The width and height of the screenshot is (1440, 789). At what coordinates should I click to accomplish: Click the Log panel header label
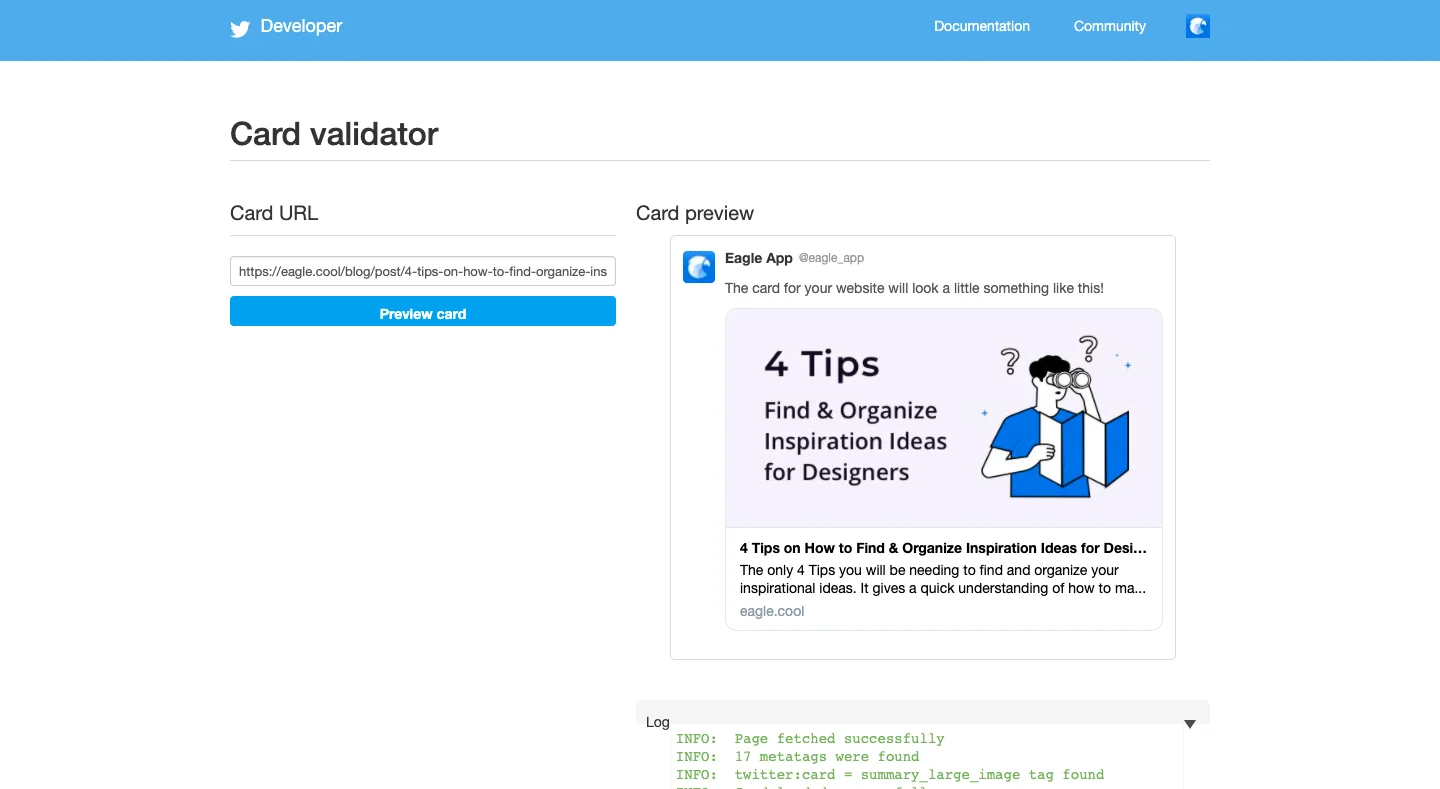(x=658, y=722)
